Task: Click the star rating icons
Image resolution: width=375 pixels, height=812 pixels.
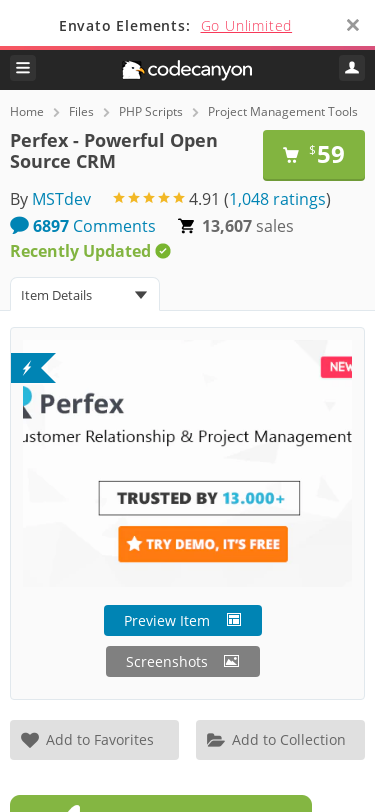Action: pyautogui.click(x=149, y=198)
